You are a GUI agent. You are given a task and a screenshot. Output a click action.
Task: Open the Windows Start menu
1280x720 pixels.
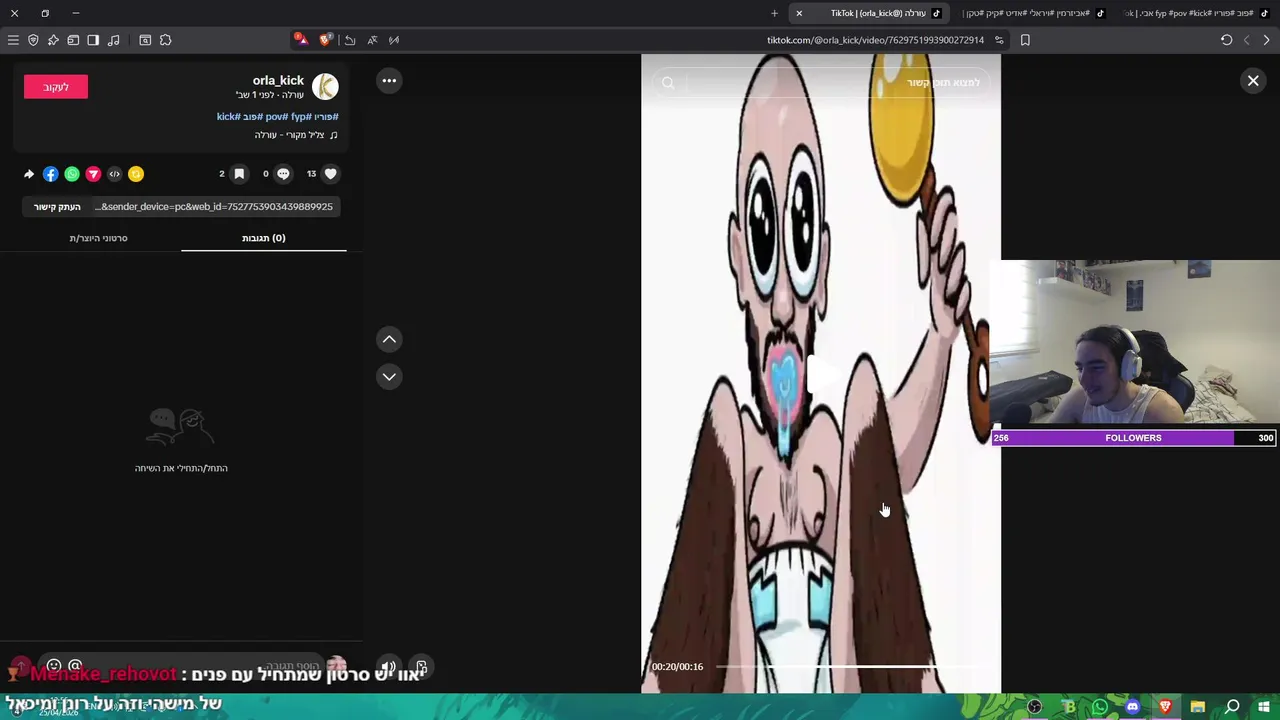point(1265,707)
